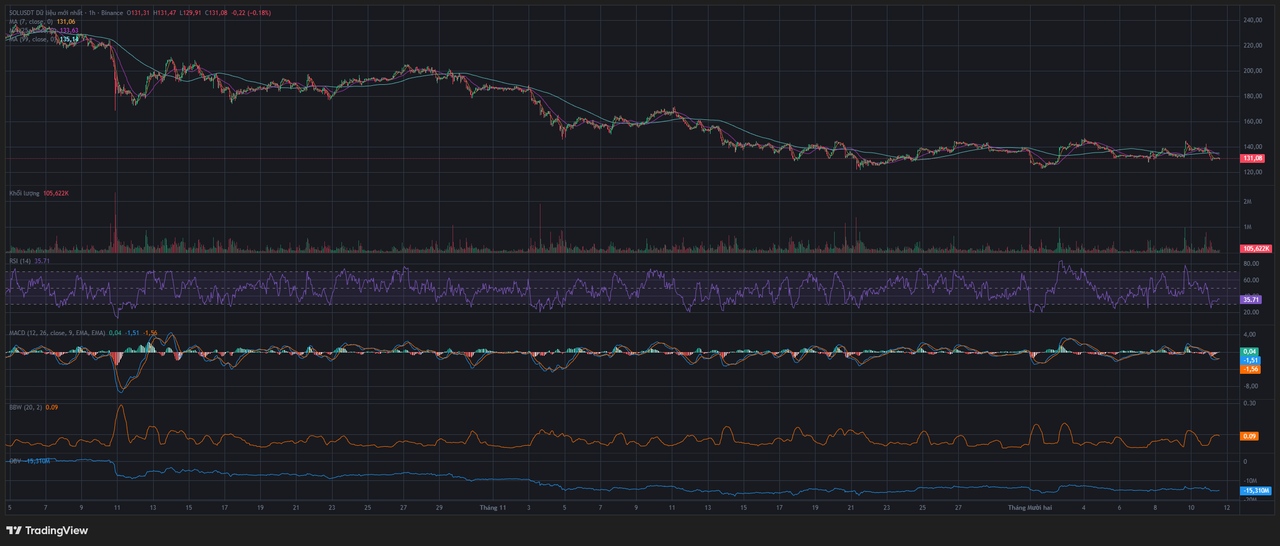Click the blue OBV axis label -15,310M
The height and width of the screenshot is (546, 1280).
coord(1255,491)
